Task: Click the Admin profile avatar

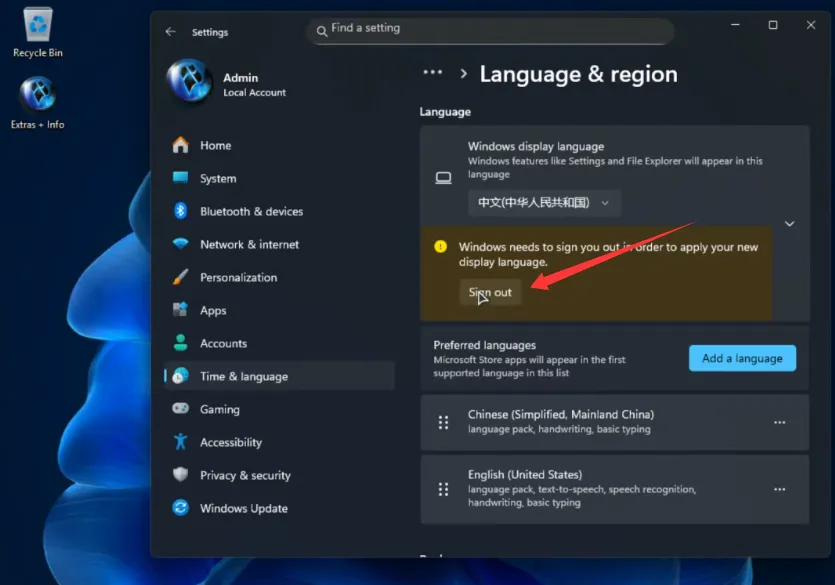Action: coord(189,83)
